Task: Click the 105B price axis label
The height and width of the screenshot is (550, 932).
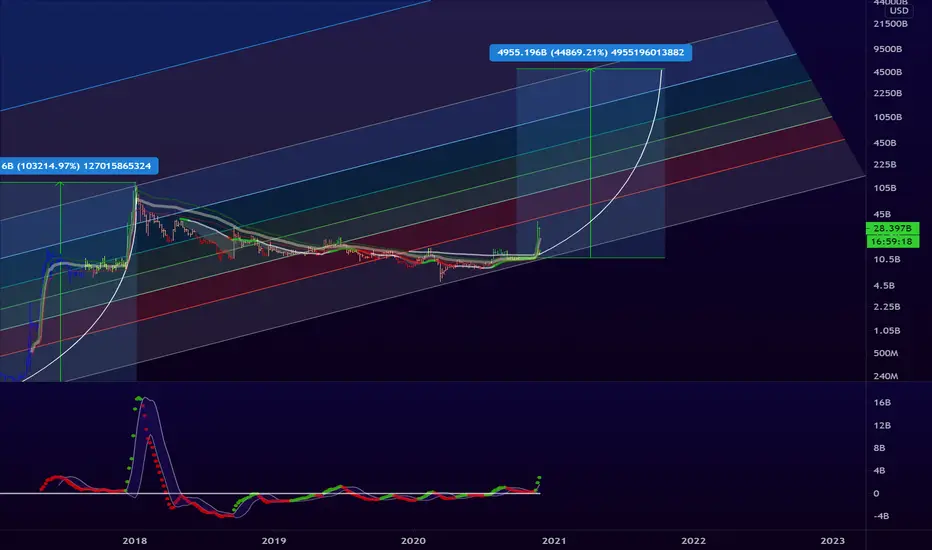Action: coord(884,188)
